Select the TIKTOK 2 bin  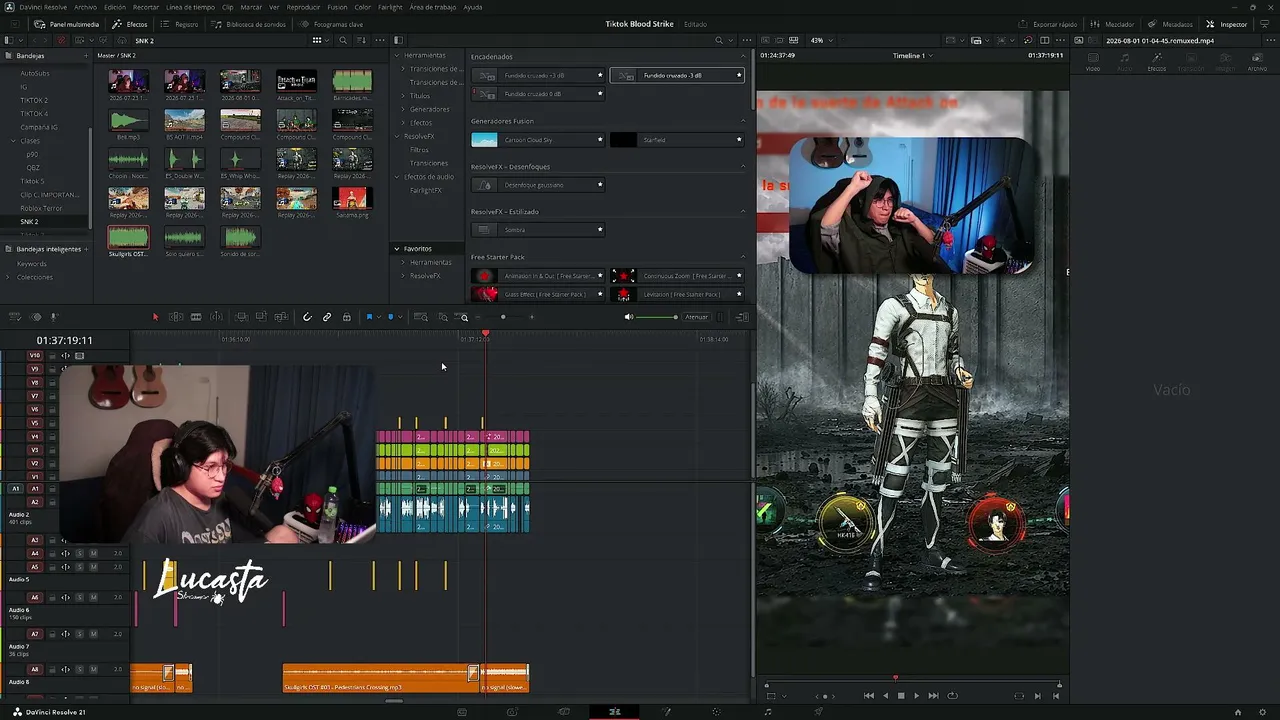pos(34,100)
